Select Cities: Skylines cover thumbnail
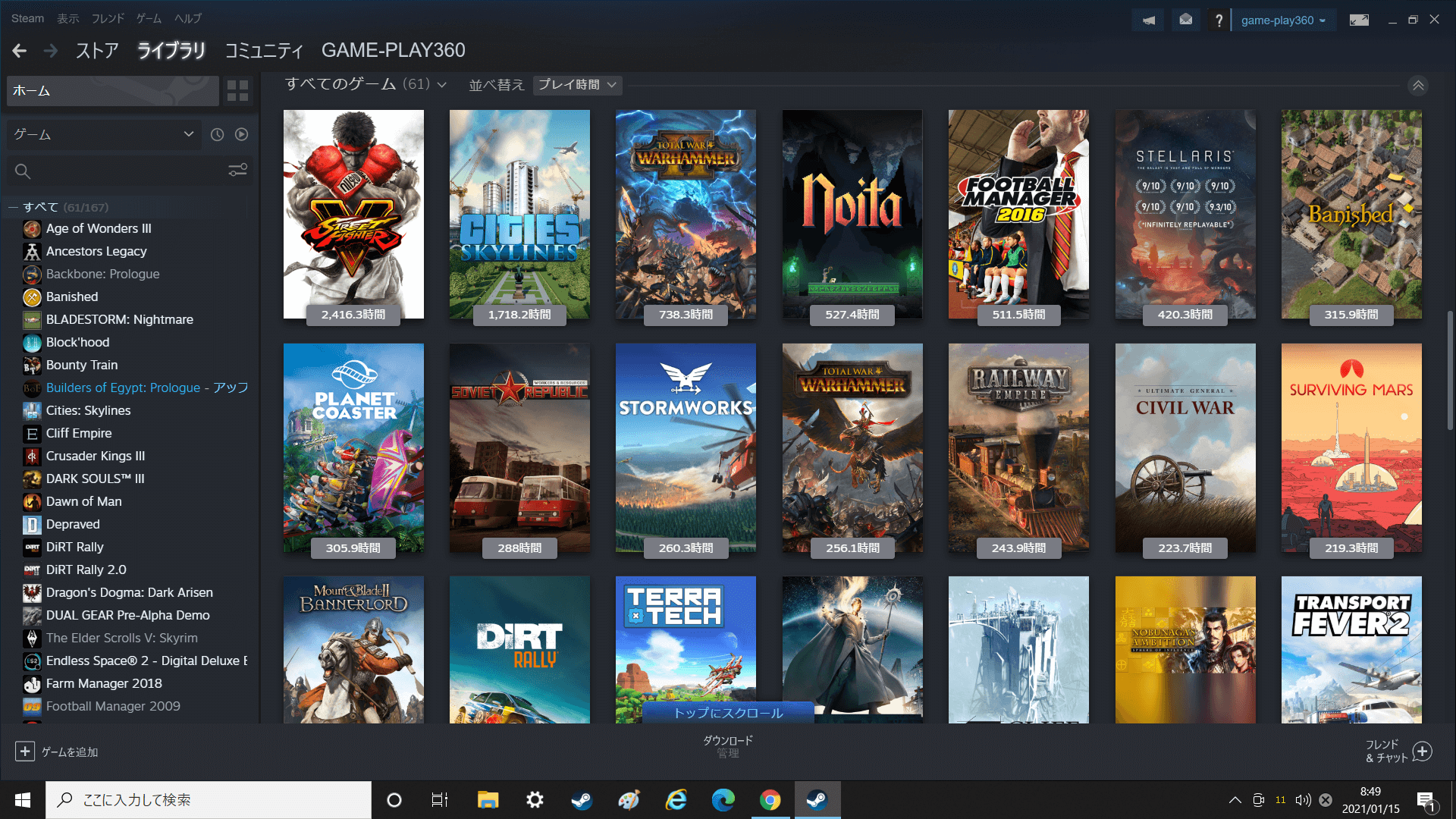 (x=519, y=214)
